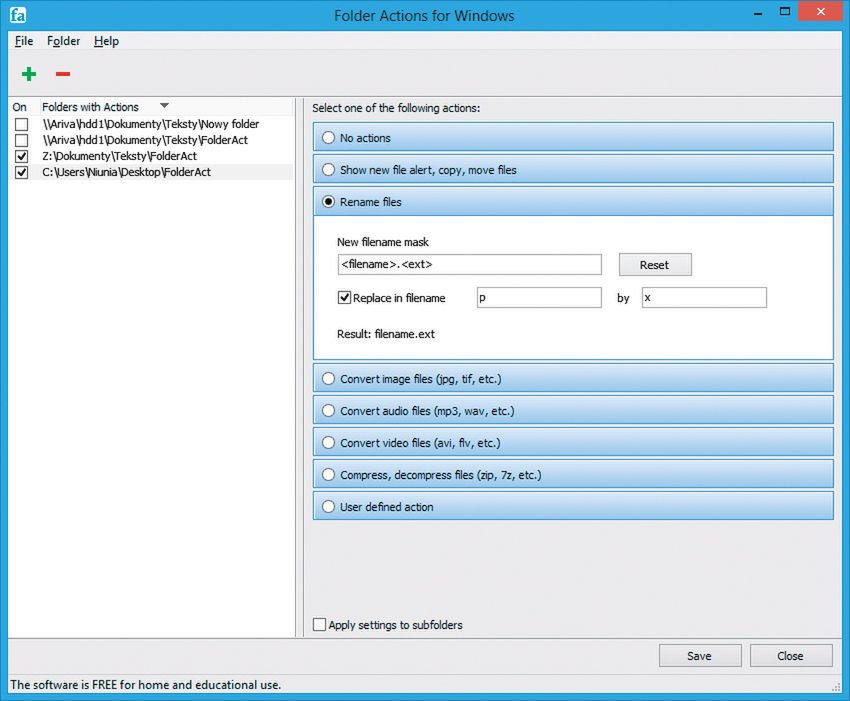Select Convert audio files option
The height and width of the screenshot is (701, 850).
[329, 410]
